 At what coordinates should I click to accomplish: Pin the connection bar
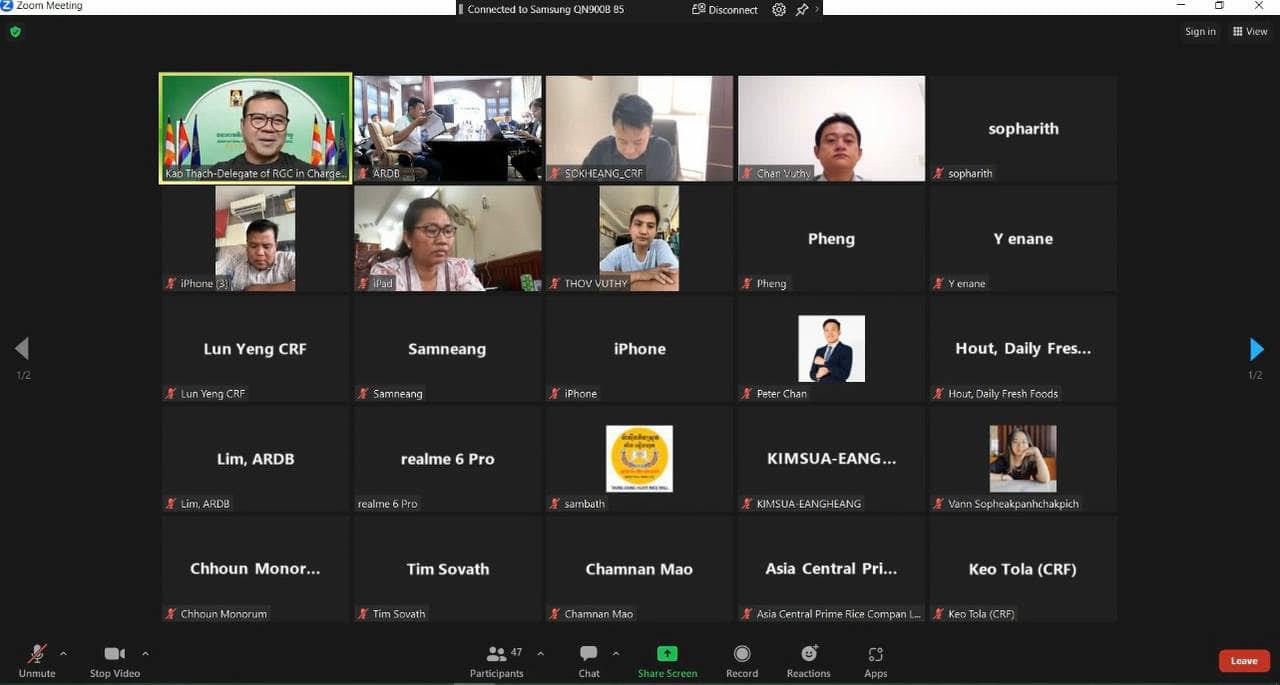pos(801,9)
